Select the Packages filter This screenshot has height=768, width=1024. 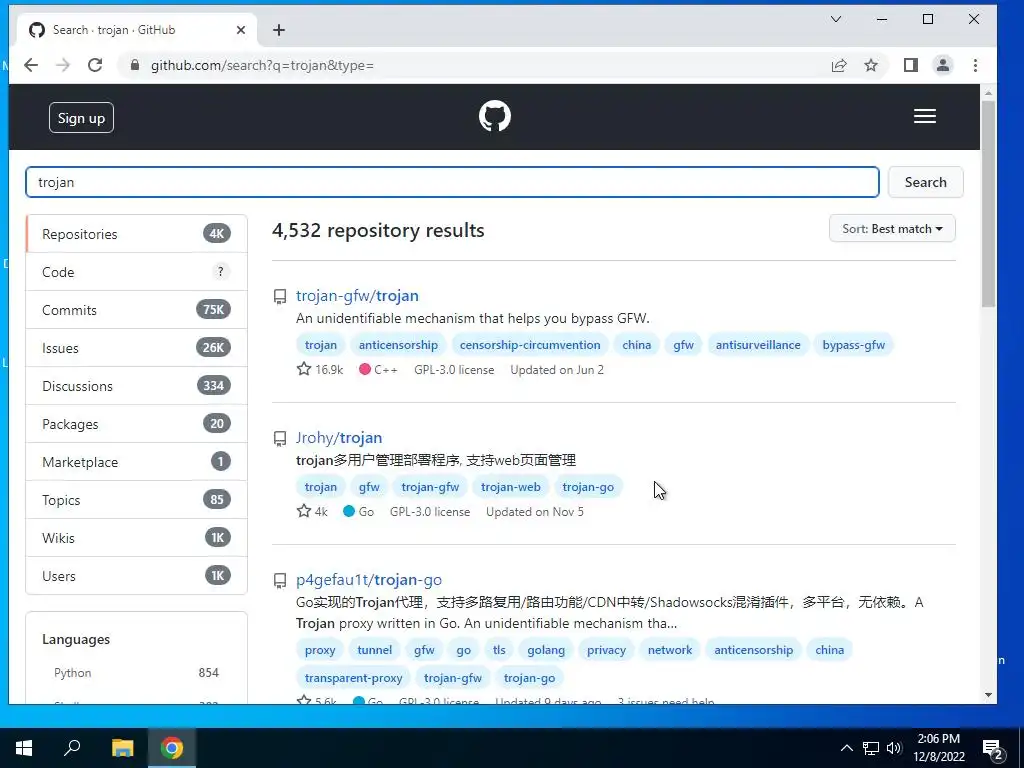pyautogui.click(x=136, y=424)
